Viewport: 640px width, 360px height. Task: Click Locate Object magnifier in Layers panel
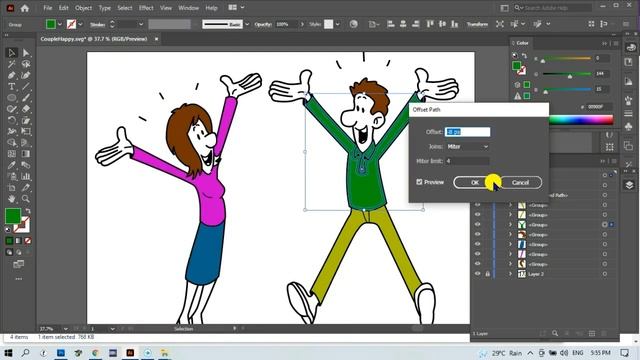(x=555, y=333)
